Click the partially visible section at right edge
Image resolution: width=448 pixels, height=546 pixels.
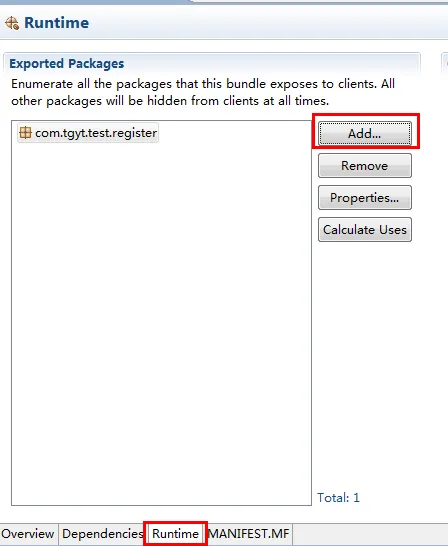pos(445,64)
